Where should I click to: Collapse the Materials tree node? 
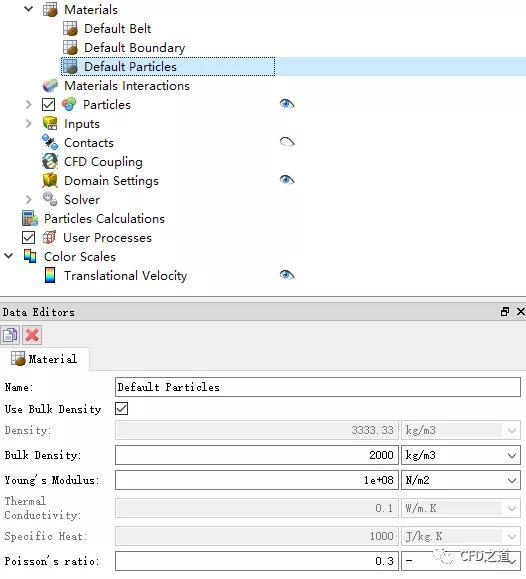(x=28, y=9)
